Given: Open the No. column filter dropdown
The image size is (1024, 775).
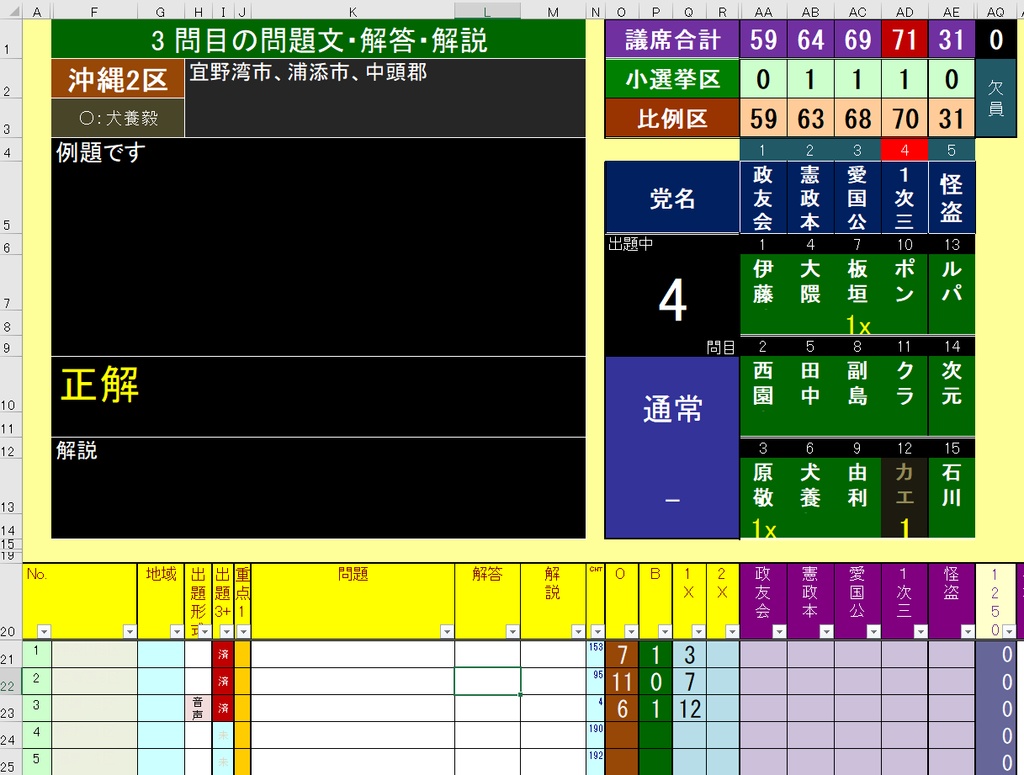Looking at the screenshot, I should (x=44, y=630).
